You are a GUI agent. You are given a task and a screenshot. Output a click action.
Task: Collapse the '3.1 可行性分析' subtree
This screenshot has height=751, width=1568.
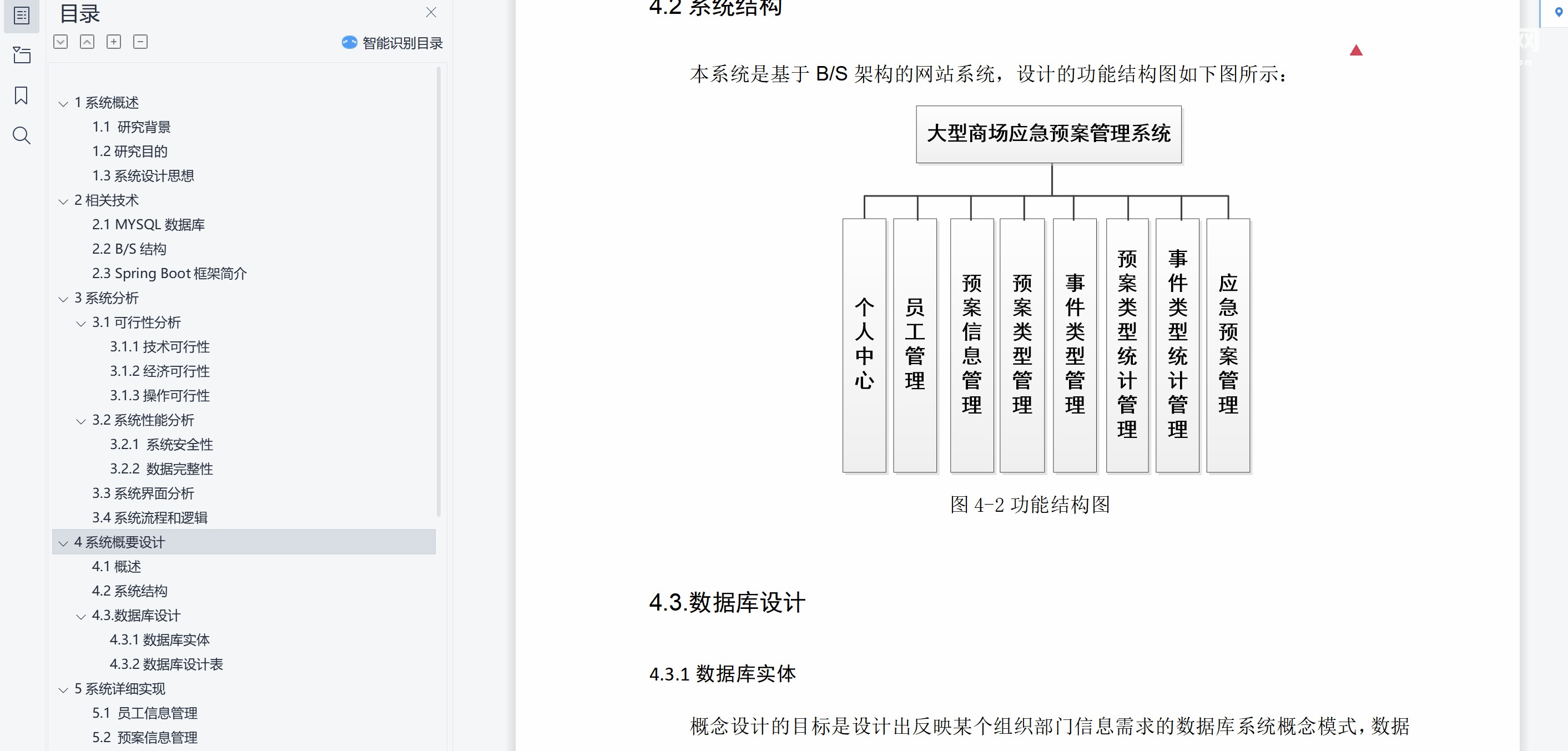pyautogui.click(x=80, y=324)
